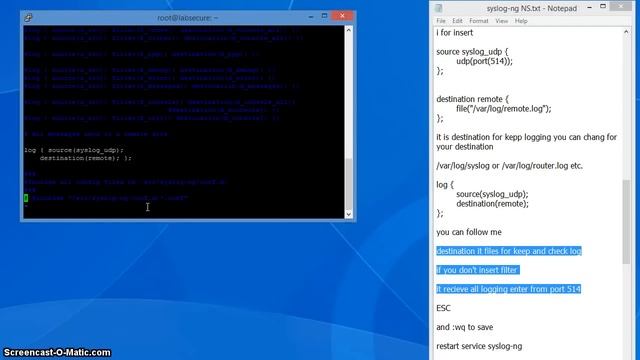Click 'udp(port(514));' text in Notepad
The image size is (640, 360).
pyautogui.click(x=484, y=61)
